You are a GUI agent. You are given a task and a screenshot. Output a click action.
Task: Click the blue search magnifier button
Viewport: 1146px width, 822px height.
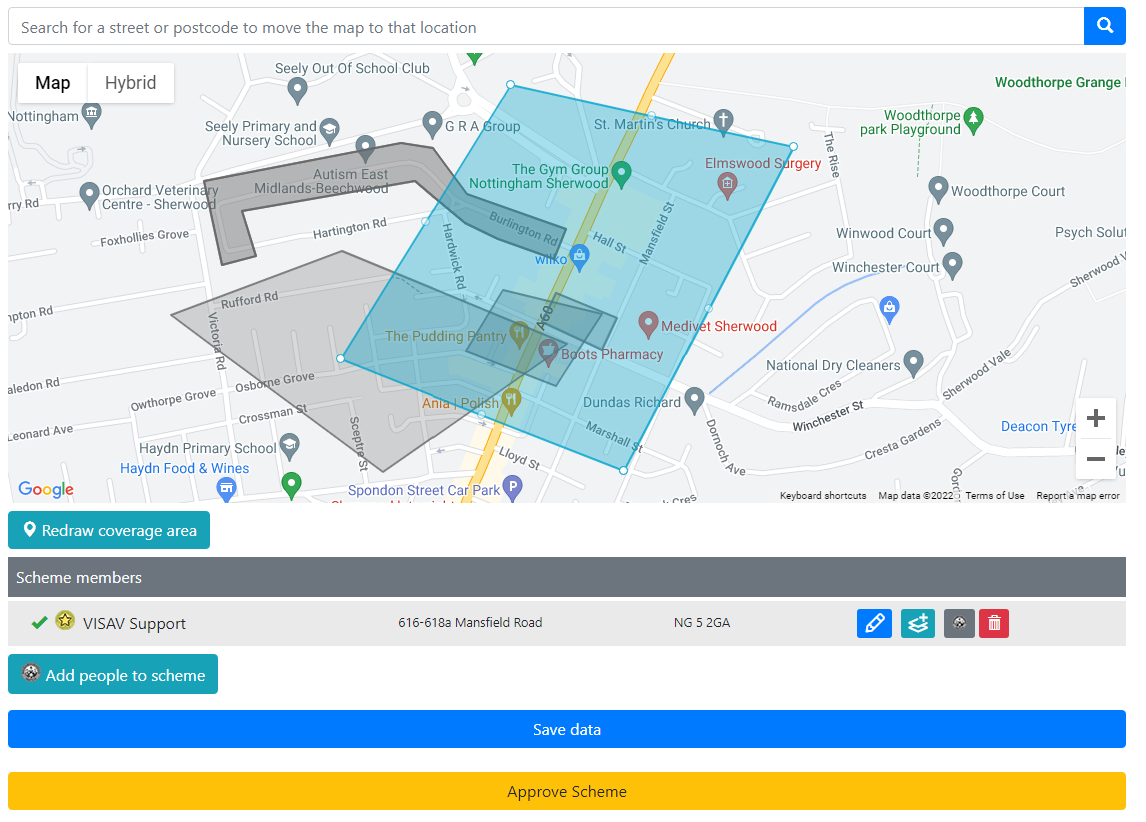click(1104, 26)
